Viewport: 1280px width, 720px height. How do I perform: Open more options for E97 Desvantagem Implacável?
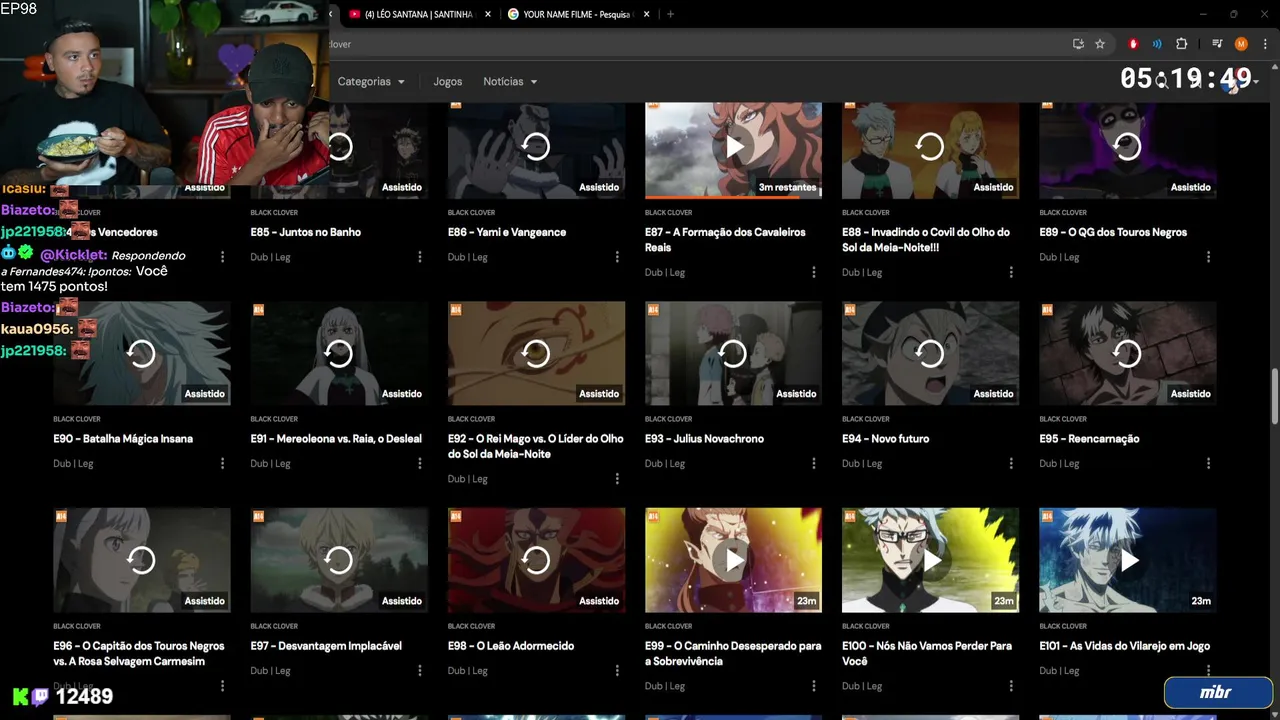point(420,671)
